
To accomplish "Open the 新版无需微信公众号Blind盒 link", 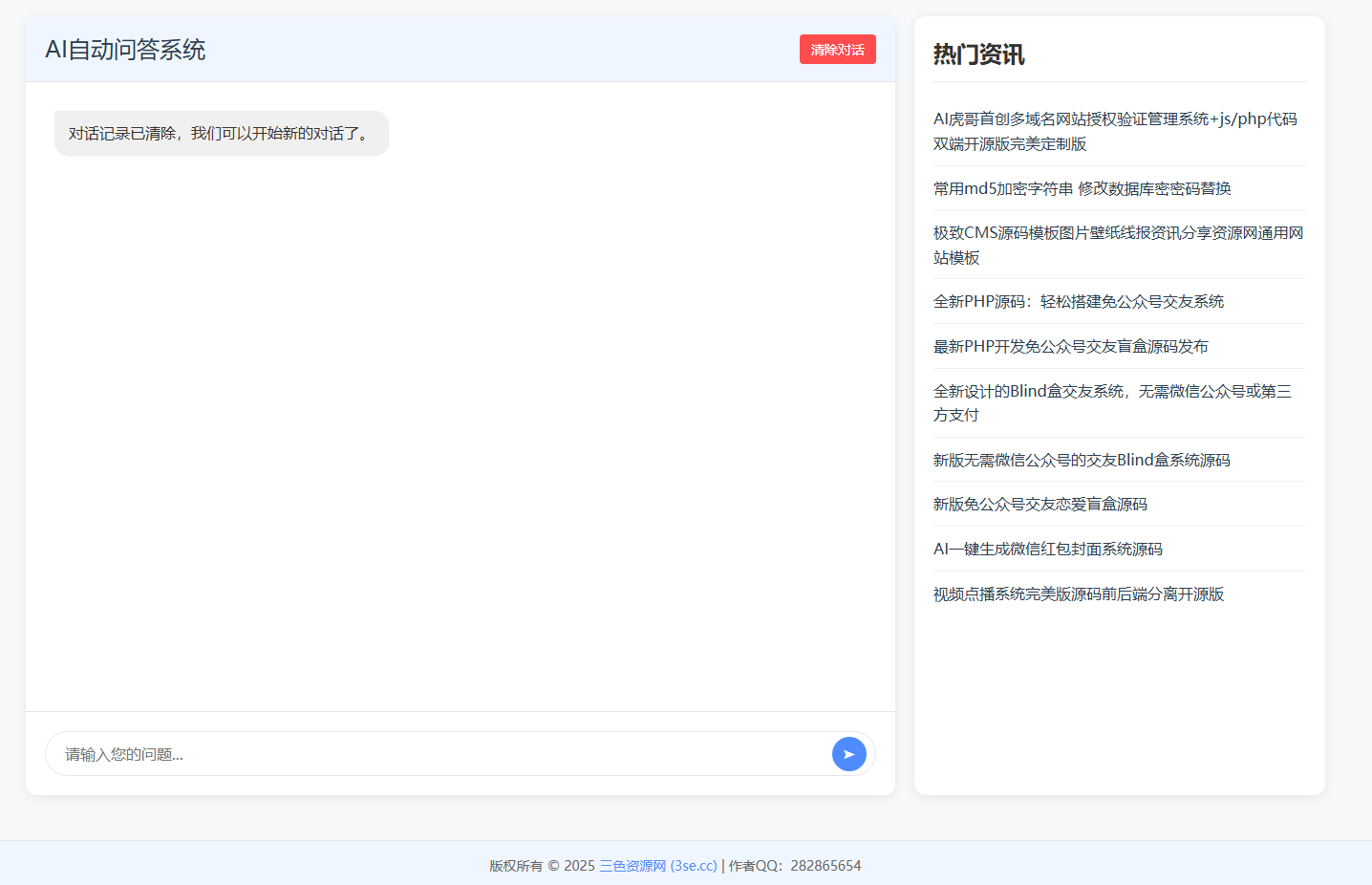I will click(1082, 460).
